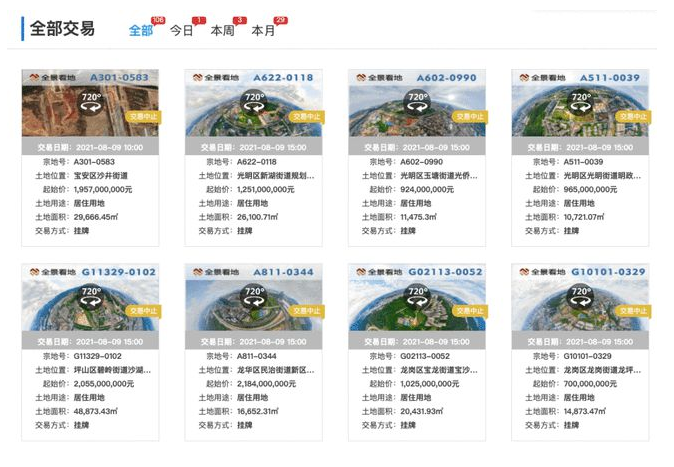The width and height of the screenshot is (674, 467).
Task: Select the 全部 tab
Action: [x=140, y=31]
